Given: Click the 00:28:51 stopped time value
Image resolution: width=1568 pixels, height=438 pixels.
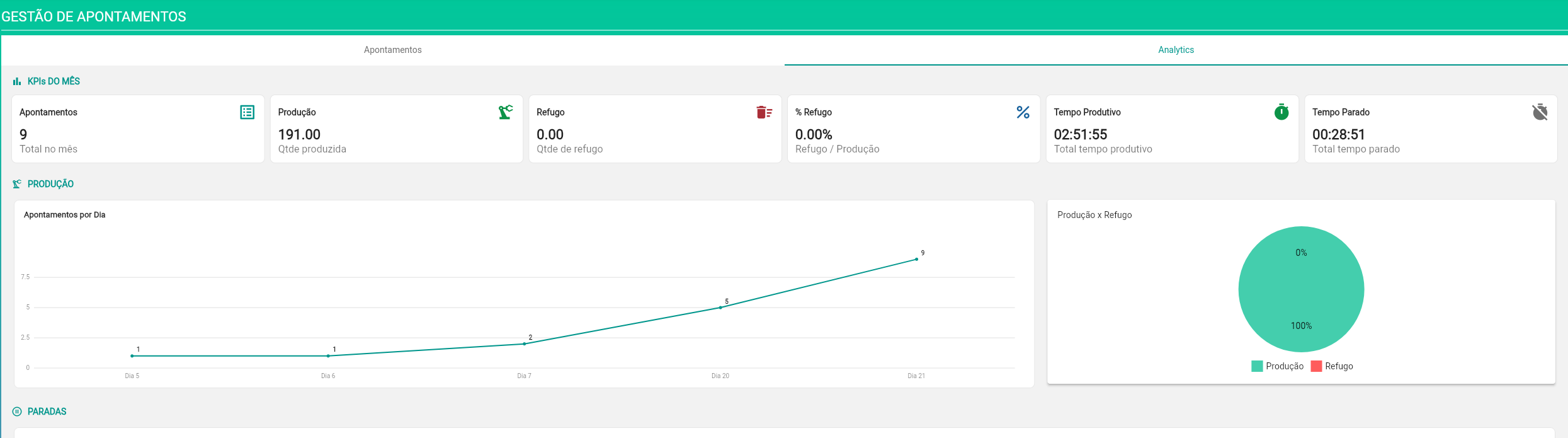Looking at the screenshot, I should [x=1339, y=134].
